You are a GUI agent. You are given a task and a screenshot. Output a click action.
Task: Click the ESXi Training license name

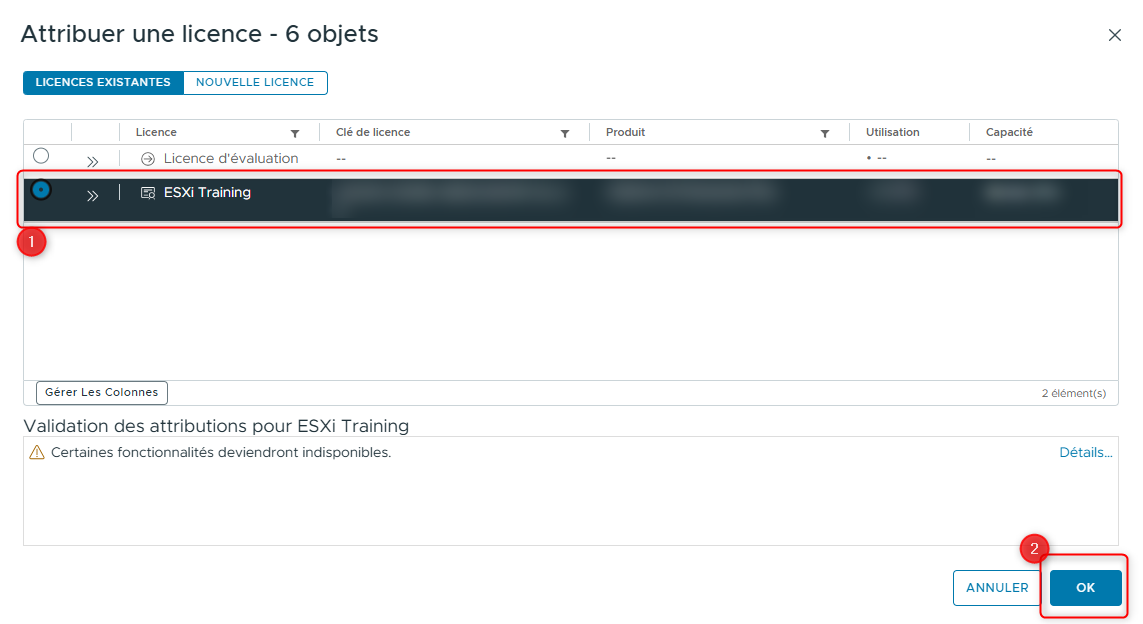tap(207, 193)
